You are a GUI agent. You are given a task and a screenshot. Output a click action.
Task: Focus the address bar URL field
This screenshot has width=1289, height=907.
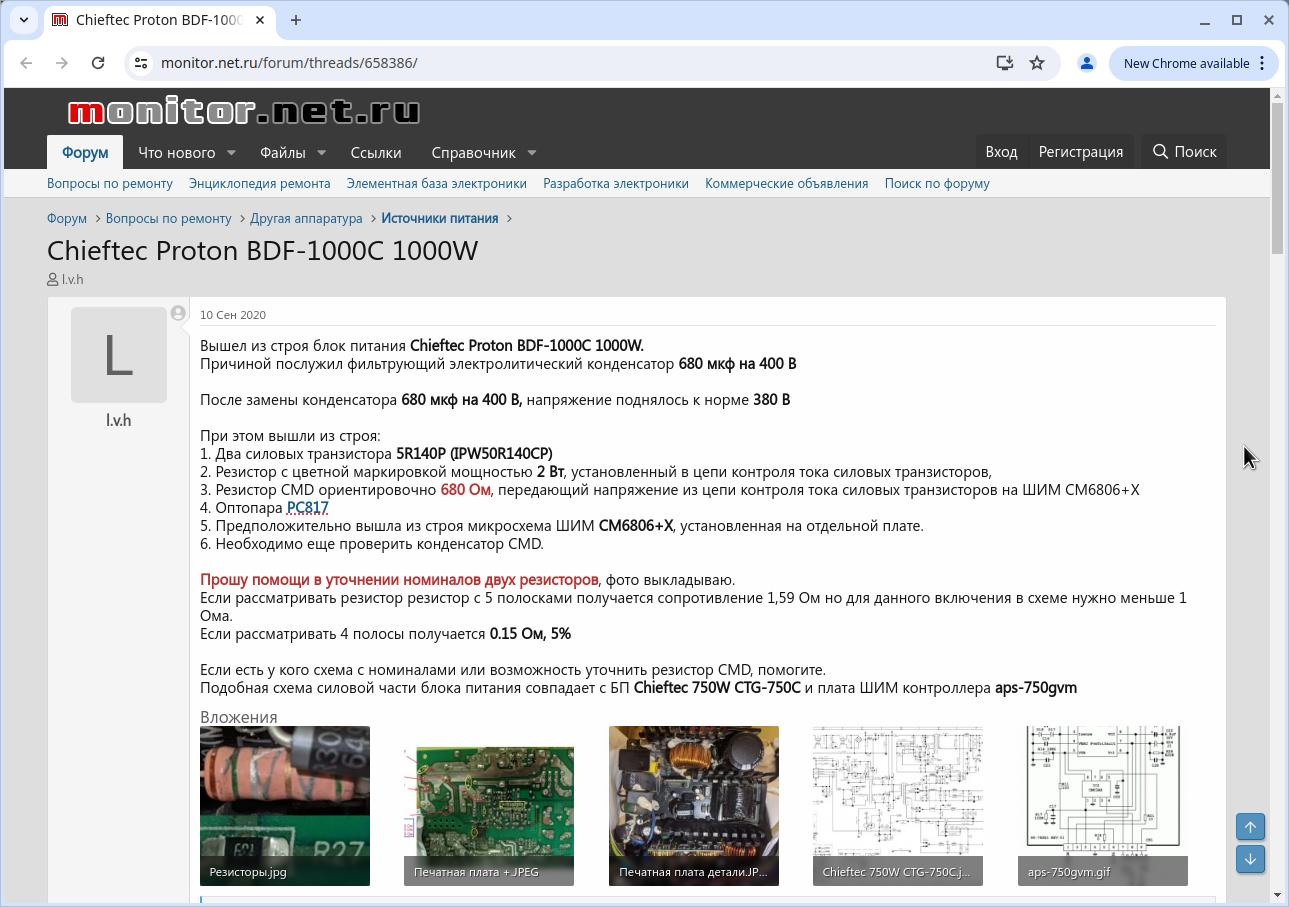pos(570,63)
